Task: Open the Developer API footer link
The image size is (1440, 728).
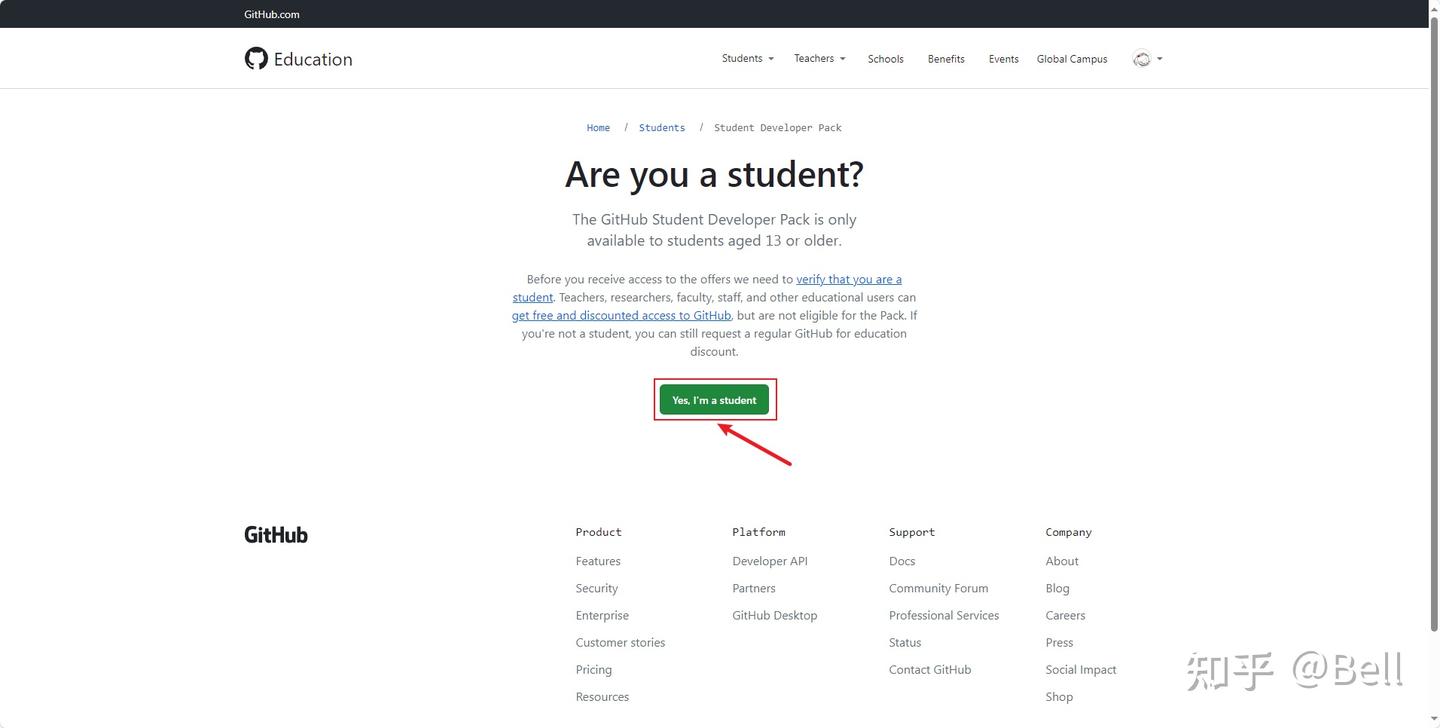Action: pyautogui.click(x=770, y=561)
